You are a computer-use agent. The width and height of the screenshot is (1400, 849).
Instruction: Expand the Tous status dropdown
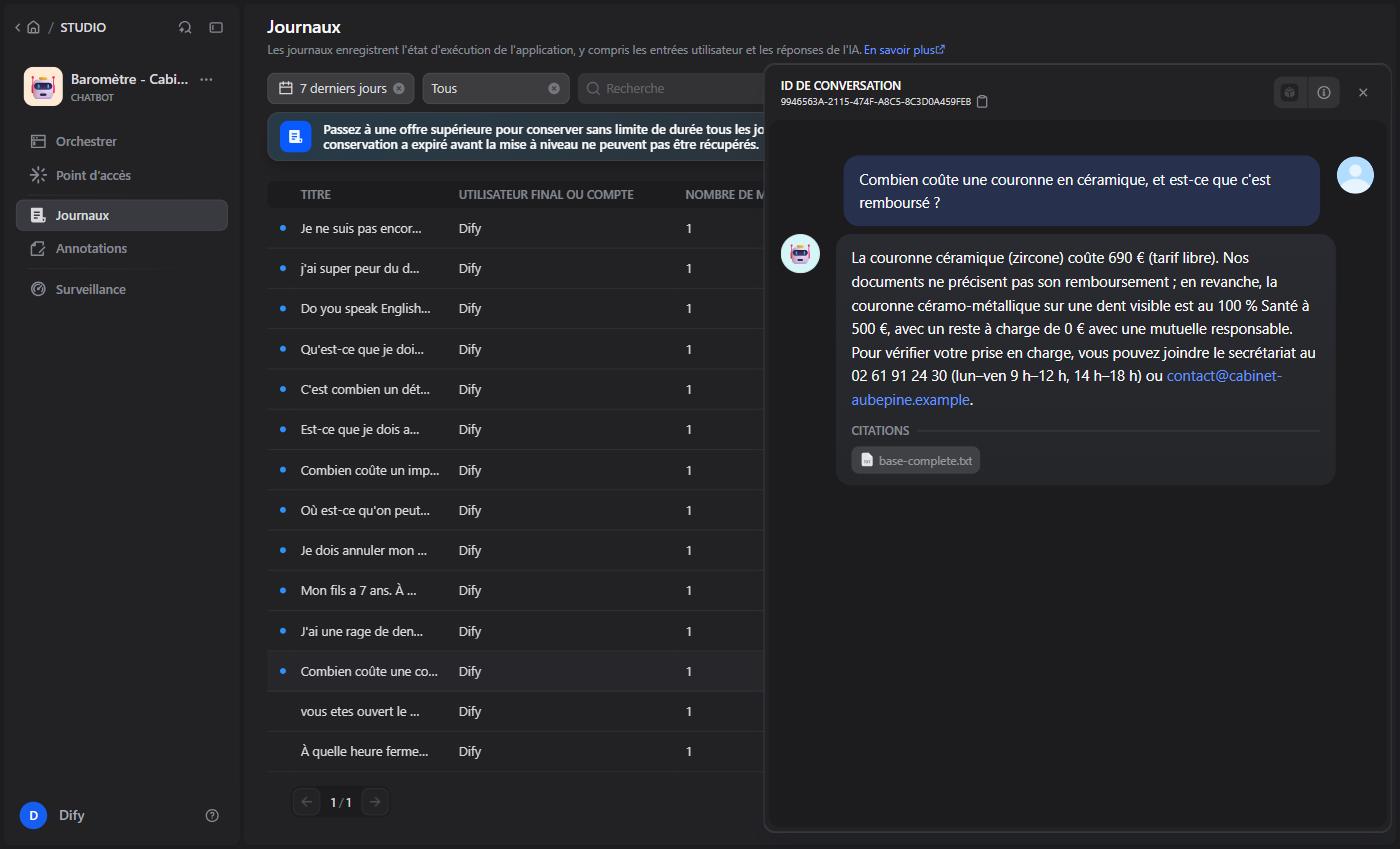pos(487,88)
